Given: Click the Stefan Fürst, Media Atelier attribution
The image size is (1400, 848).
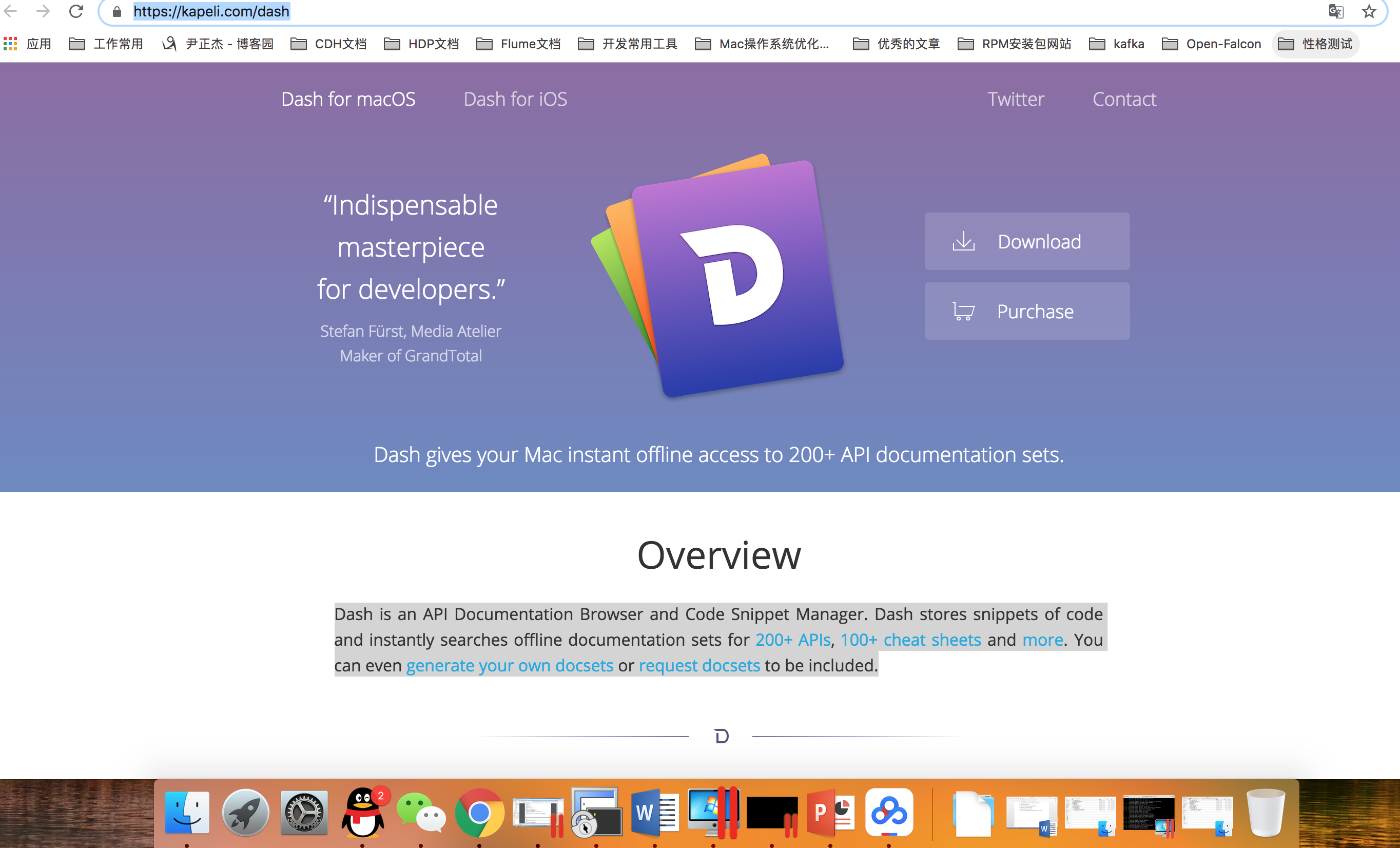Looking at the screenshot, I should coord(411,331).
